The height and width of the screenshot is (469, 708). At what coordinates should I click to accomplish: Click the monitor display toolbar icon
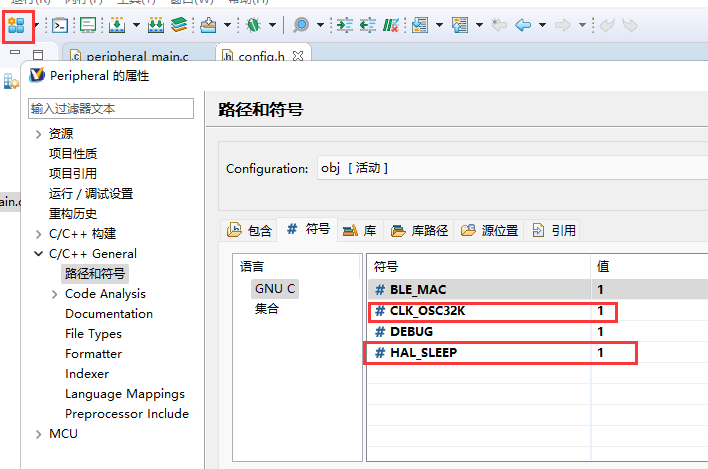(87, 25)
